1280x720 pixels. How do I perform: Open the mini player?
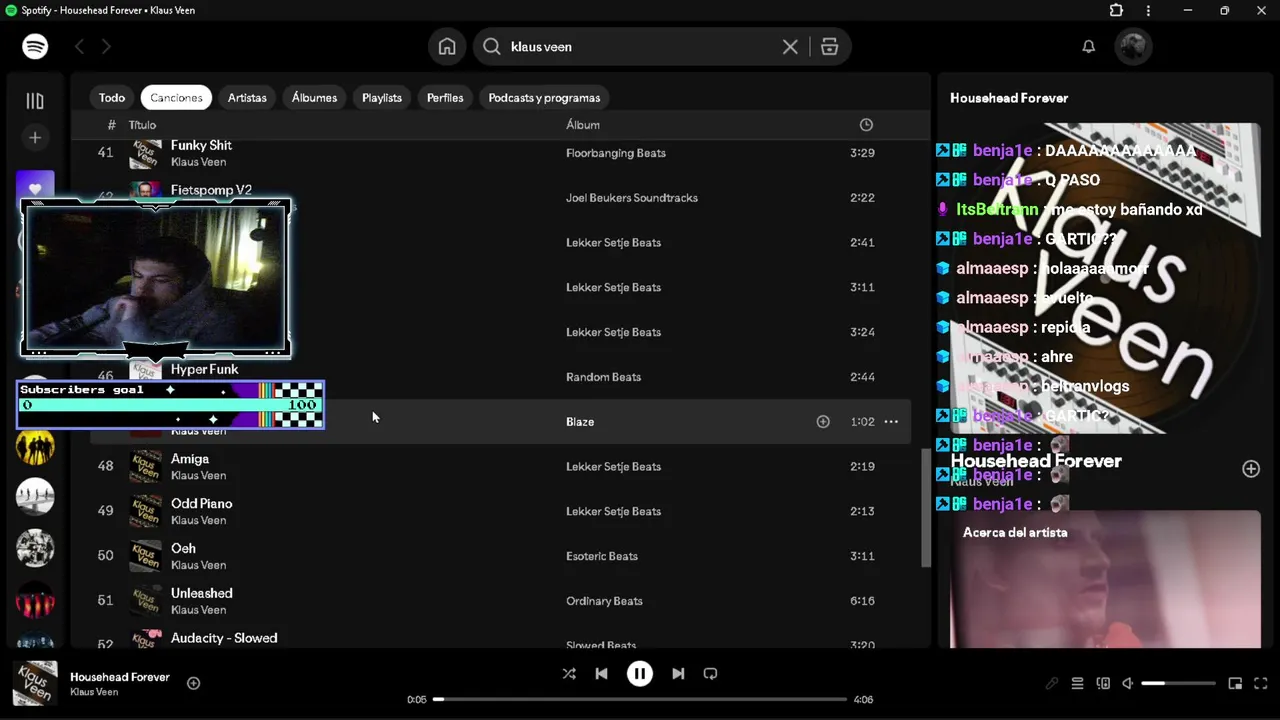point(1235,684)
